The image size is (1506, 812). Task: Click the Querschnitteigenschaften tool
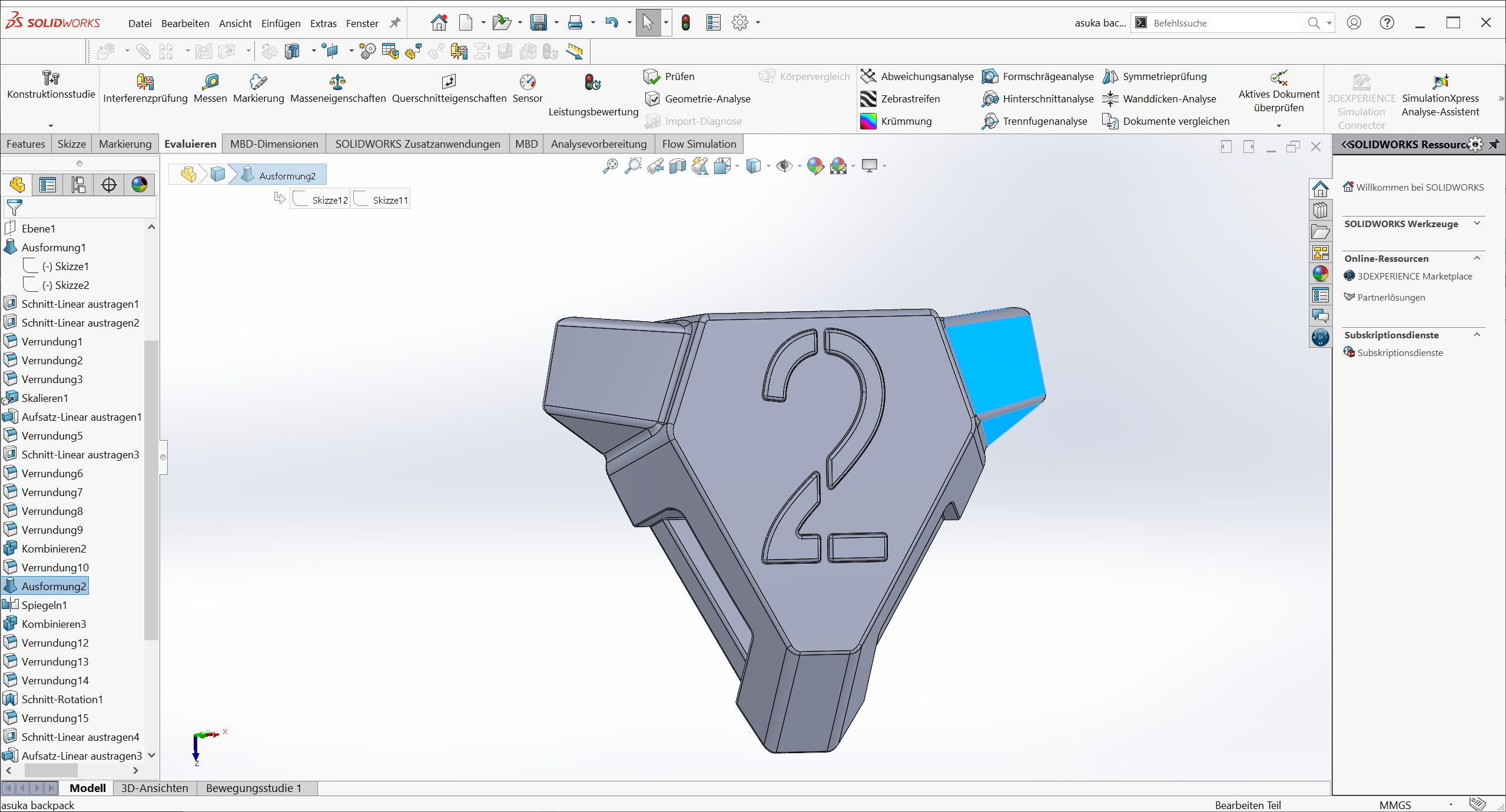tap(449, 88)
